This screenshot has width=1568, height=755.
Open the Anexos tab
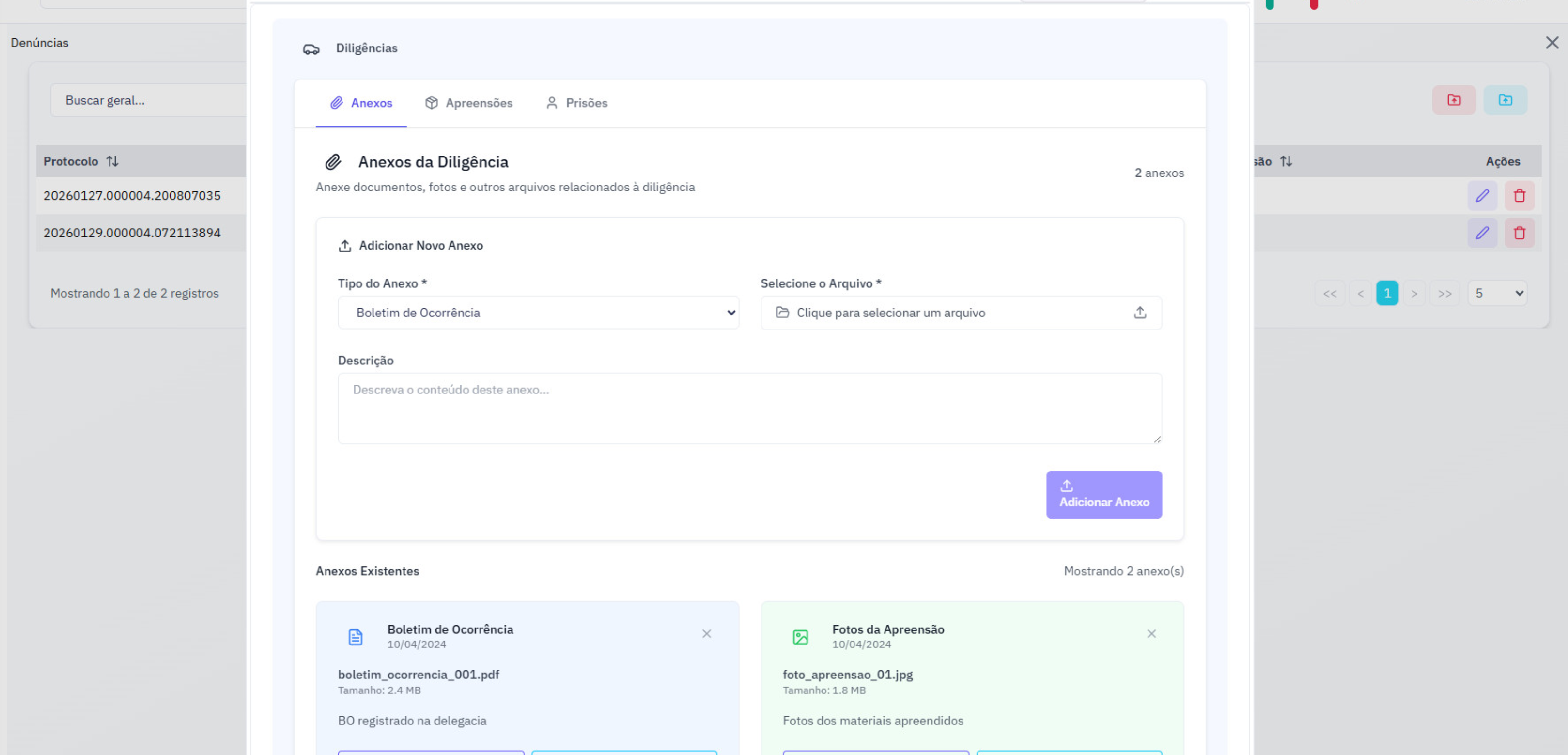361,103
